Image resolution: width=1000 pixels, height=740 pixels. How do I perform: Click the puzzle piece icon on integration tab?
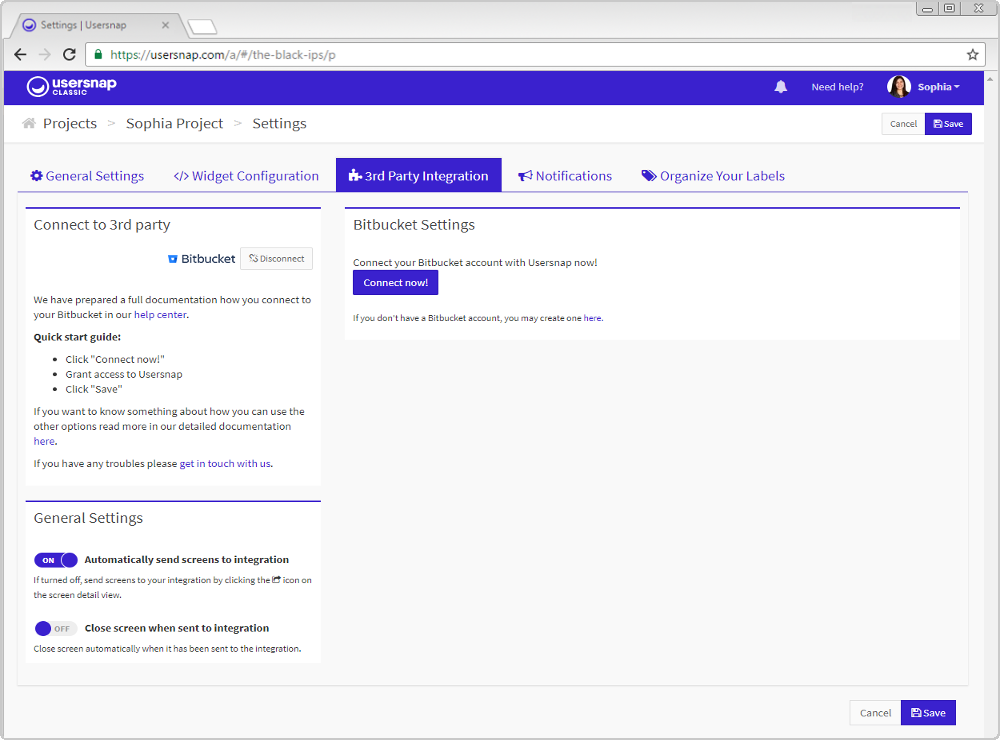355,175
